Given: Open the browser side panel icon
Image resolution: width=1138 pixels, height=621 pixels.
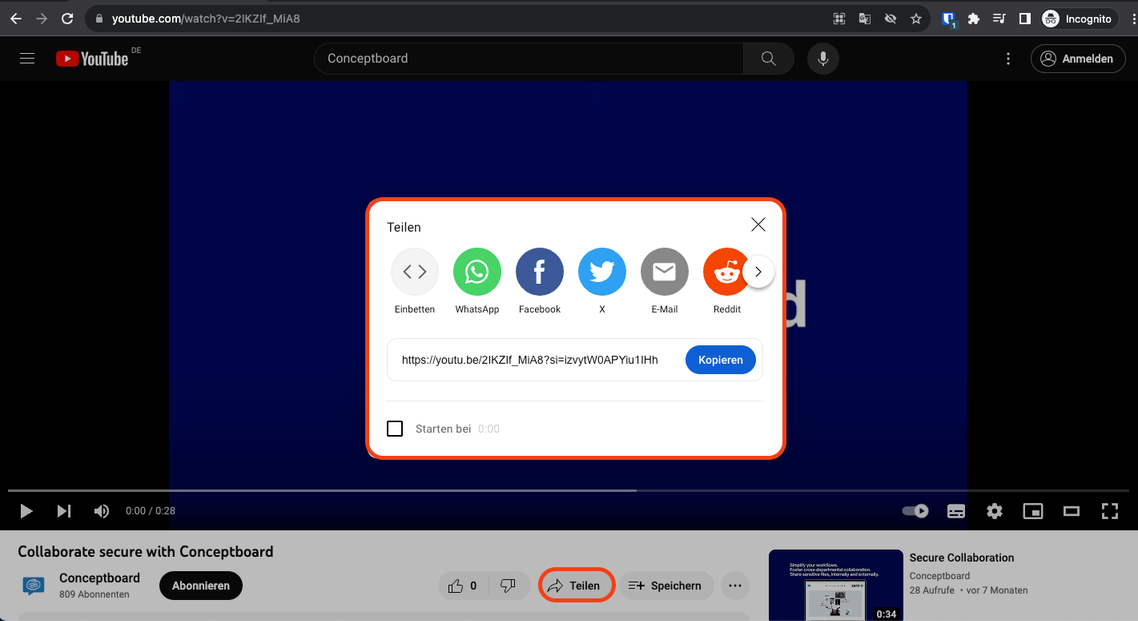Looking at the screenshot, I should click(x=1025, y=19).
